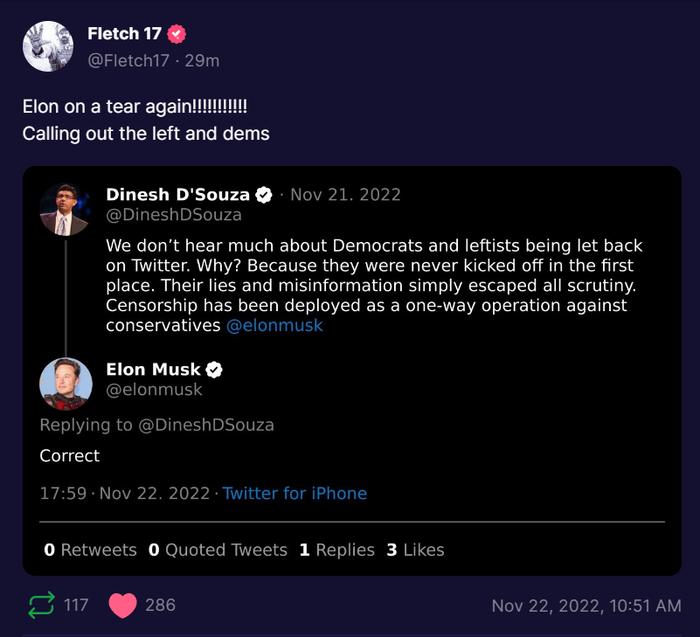
Task: Click the green retweet icon
Action: coord(42,605)
